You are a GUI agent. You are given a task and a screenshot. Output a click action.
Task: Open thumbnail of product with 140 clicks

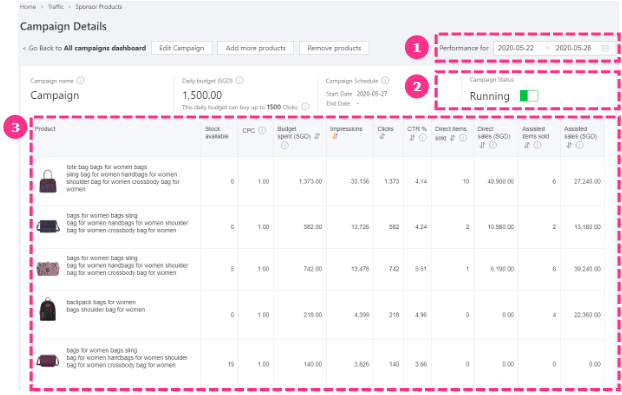[48, 360]
